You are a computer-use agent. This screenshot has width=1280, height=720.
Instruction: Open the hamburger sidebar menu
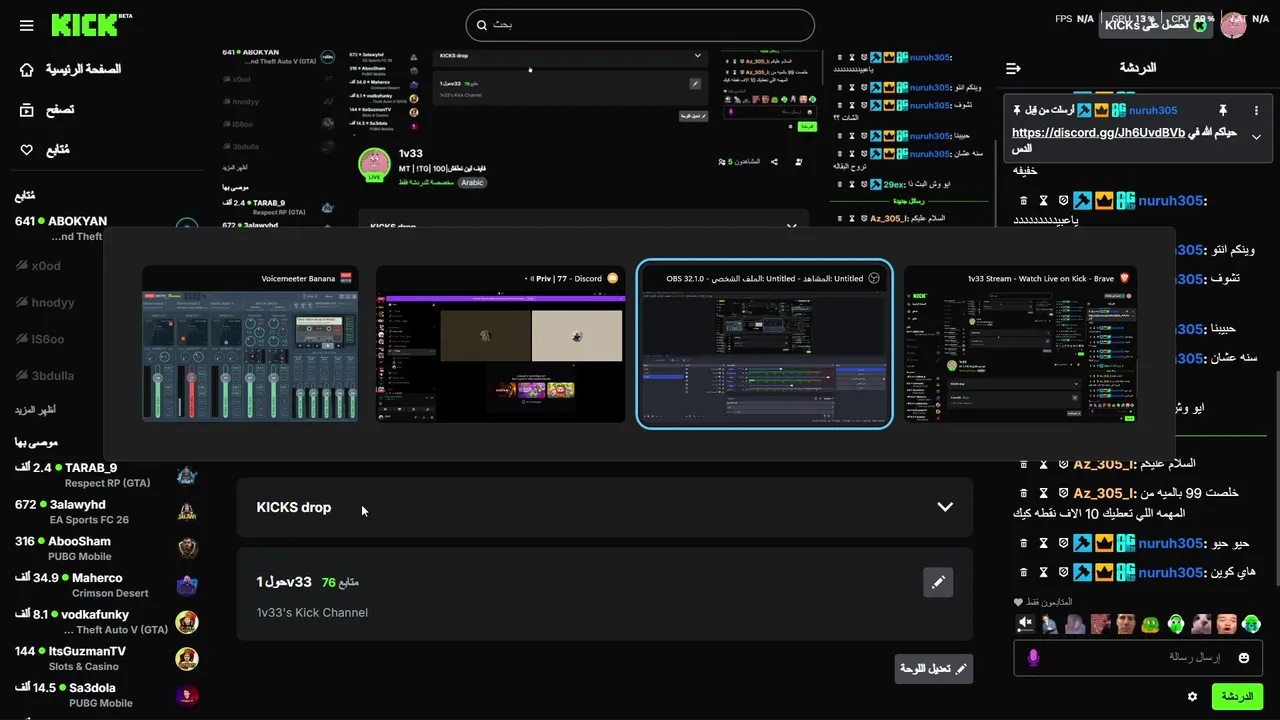(x=27, y=25)
